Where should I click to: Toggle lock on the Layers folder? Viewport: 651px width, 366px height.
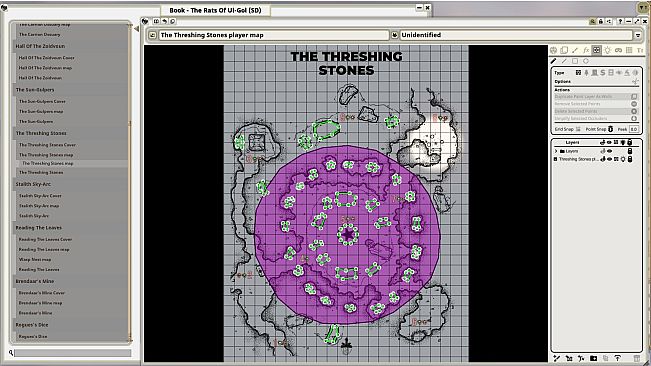tap(630, 151)
